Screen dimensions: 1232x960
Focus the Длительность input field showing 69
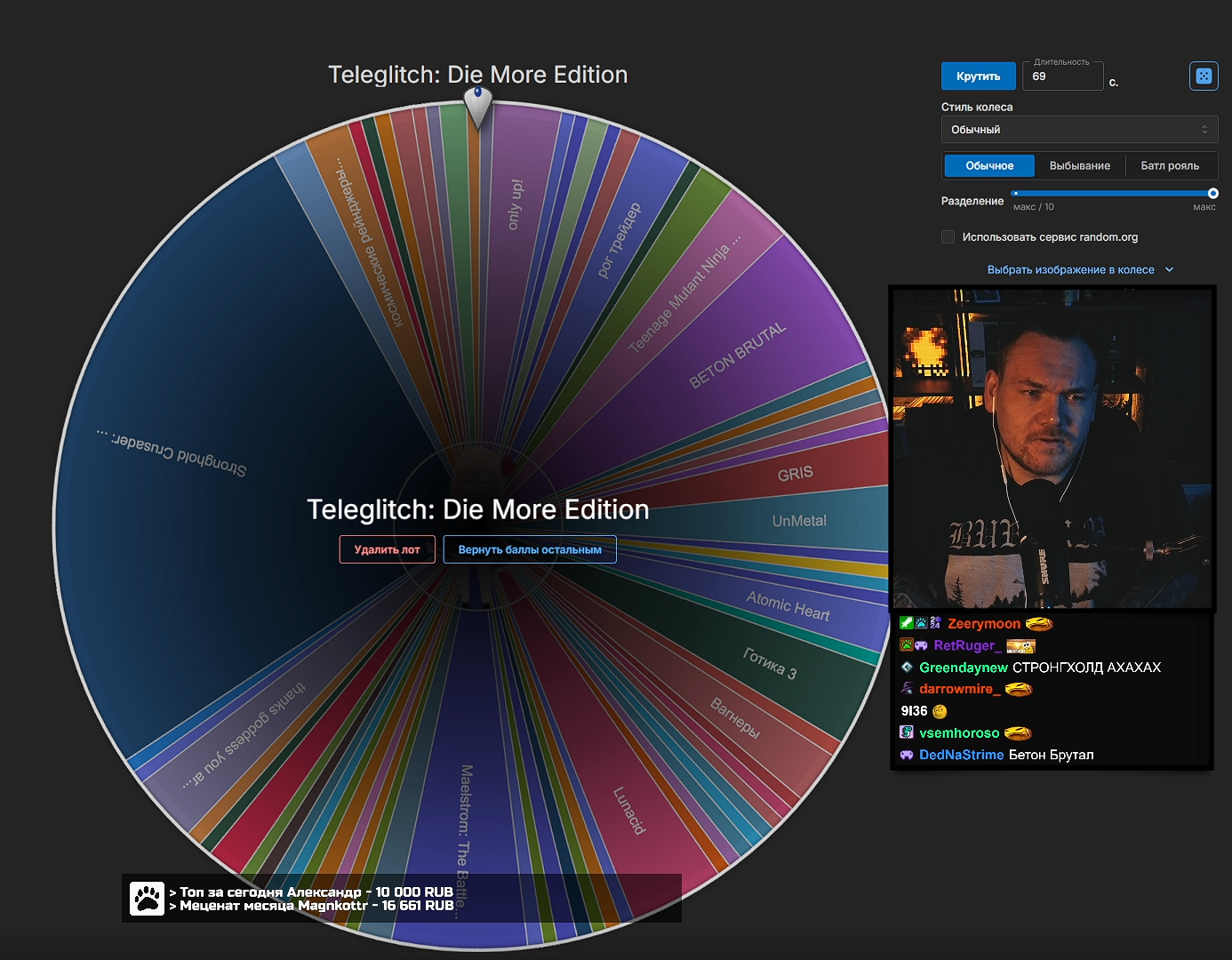pyautogui.click(x=1063, y=76)
